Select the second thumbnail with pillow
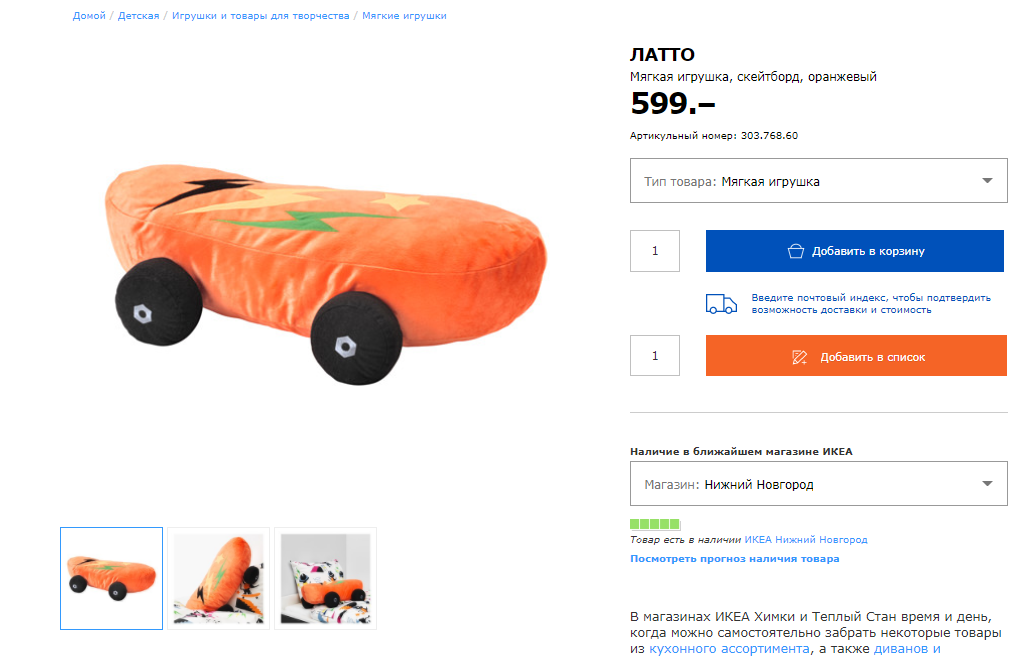Viewport: 1024px width, 658px height. tap(218, 578)
